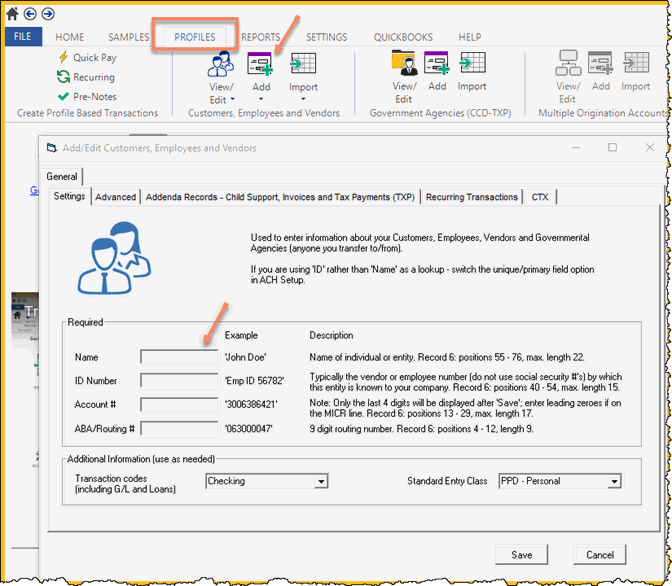Click the Name input field
Screen dimensions: 672x586
click(179, 357)
